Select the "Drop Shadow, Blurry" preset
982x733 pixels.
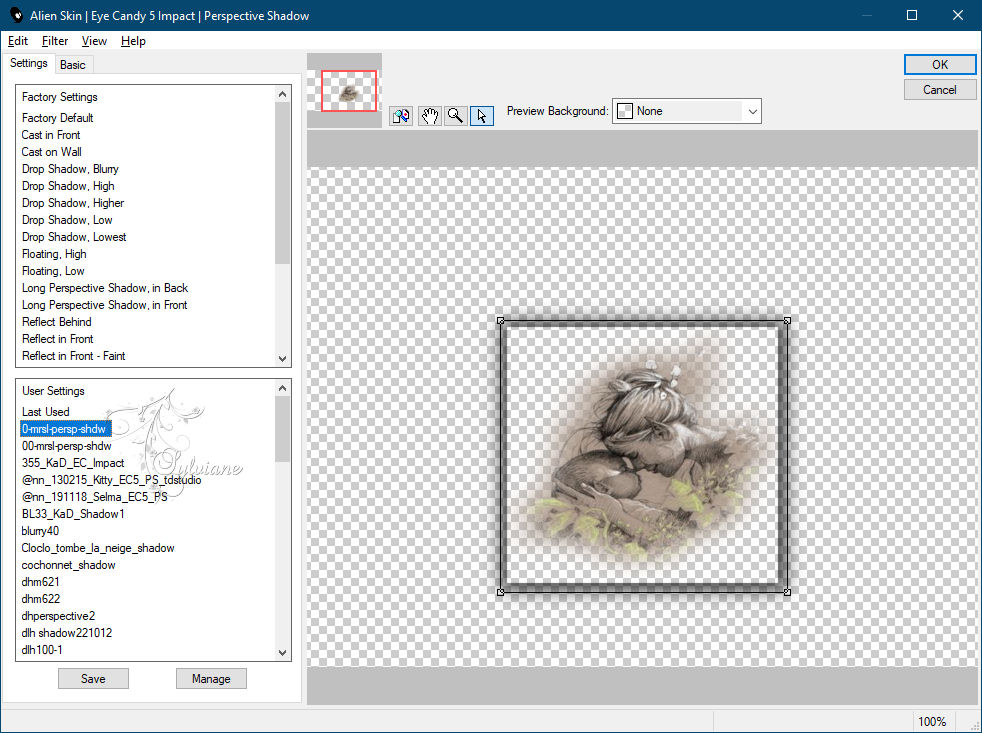(x=70, y=169)
